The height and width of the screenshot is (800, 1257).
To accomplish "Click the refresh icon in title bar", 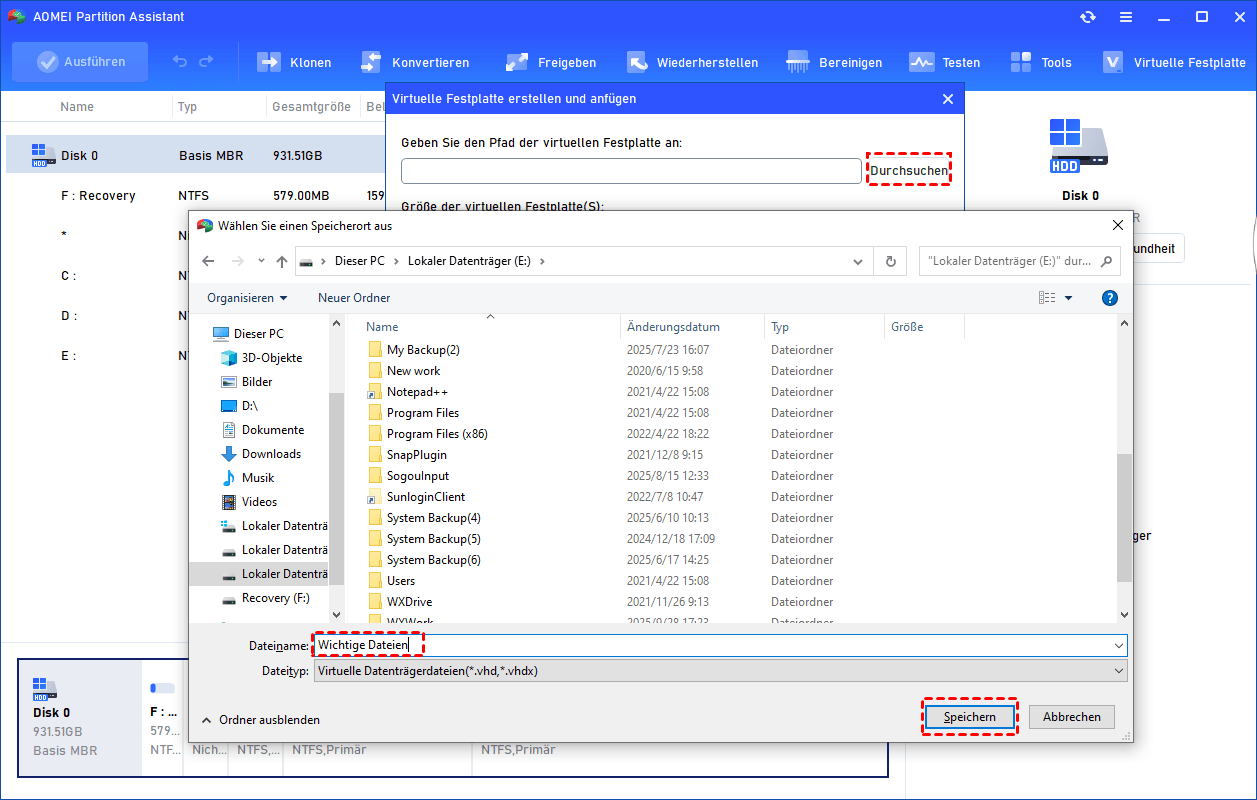I will 1088,17.
